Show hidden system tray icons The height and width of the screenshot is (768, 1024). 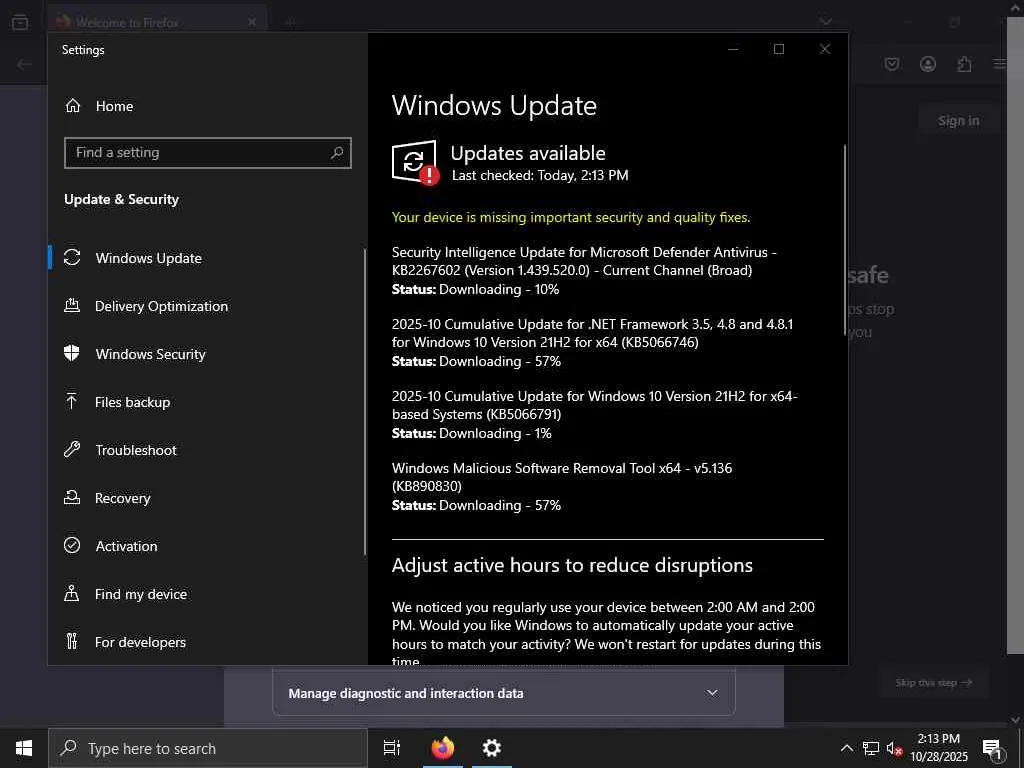pyautogui.click(x=846, y=748)
